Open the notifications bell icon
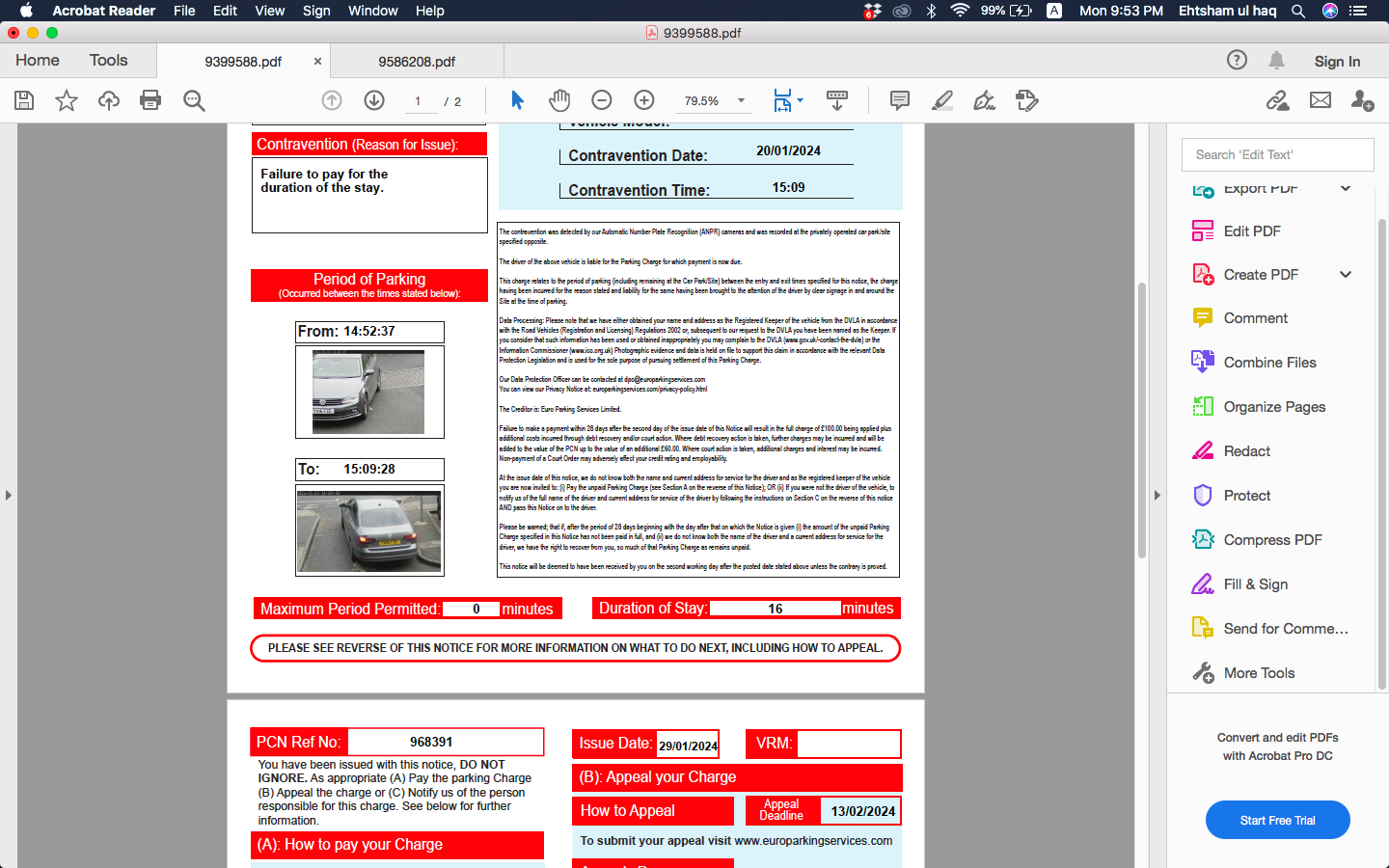Image resolution: width=1389 pixels, height=868 pixels. 1276,60
